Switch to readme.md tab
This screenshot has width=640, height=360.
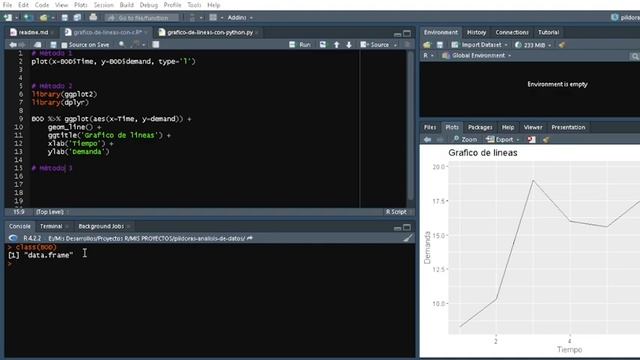tap(33, 32)
